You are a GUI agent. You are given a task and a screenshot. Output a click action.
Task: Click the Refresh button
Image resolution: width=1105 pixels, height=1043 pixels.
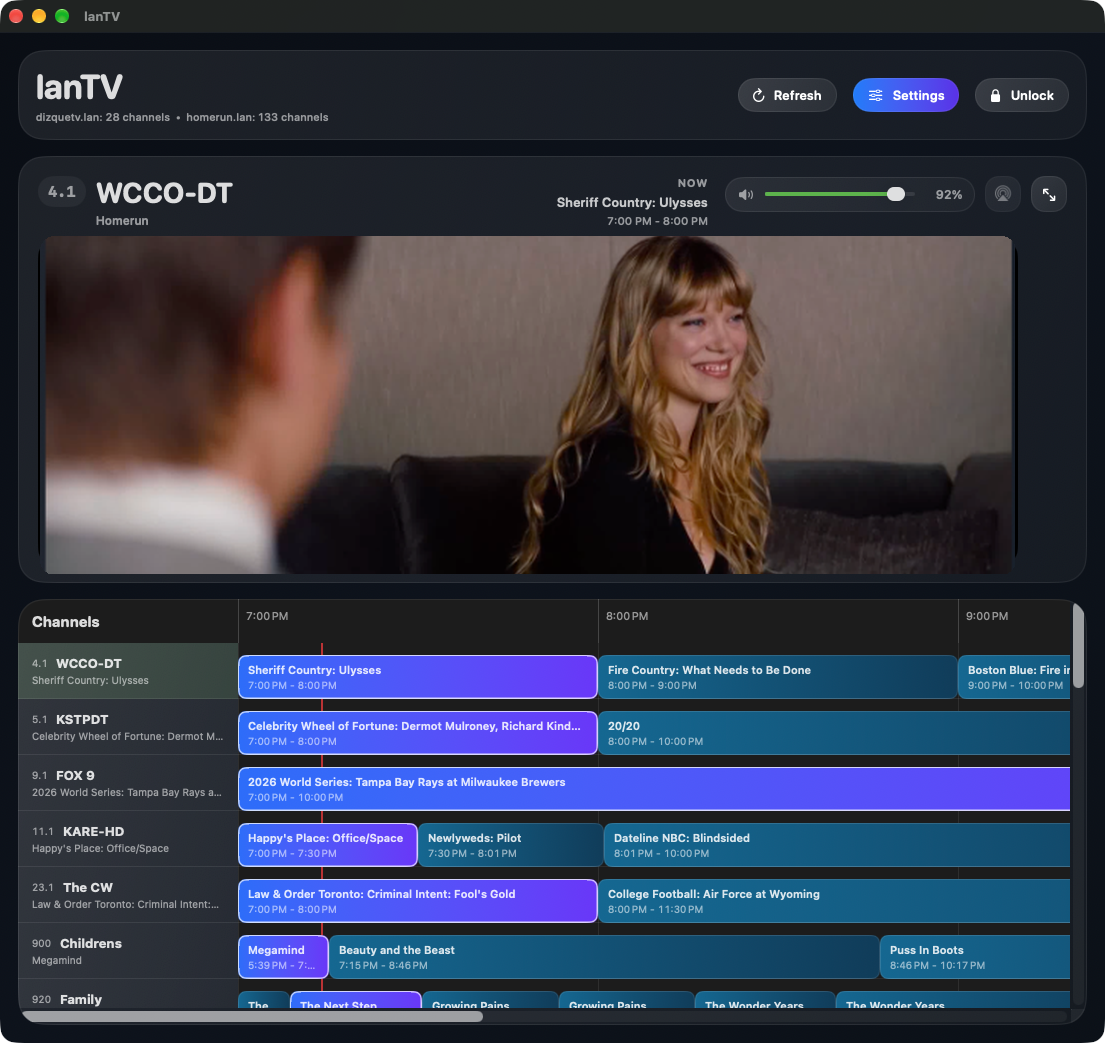pyautogui.click(x=786, y=95)
